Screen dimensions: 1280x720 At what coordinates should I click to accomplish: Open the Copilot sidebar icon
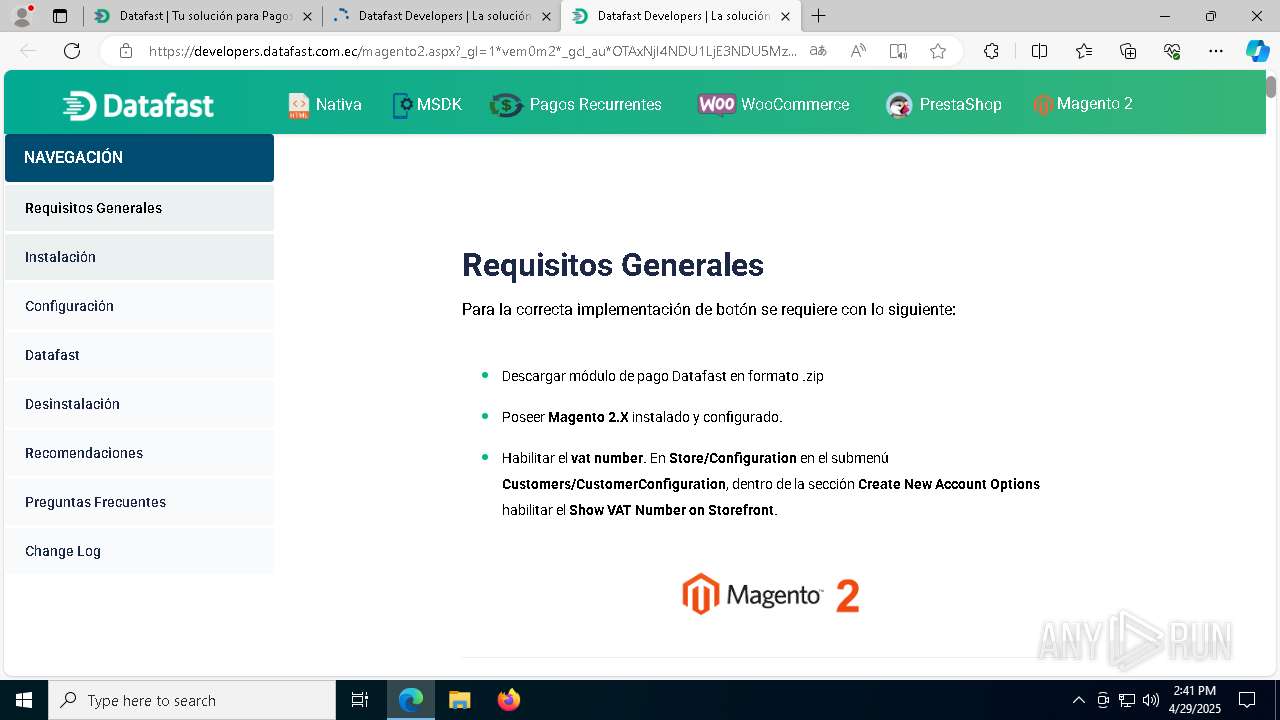(x=1257, y=51)
